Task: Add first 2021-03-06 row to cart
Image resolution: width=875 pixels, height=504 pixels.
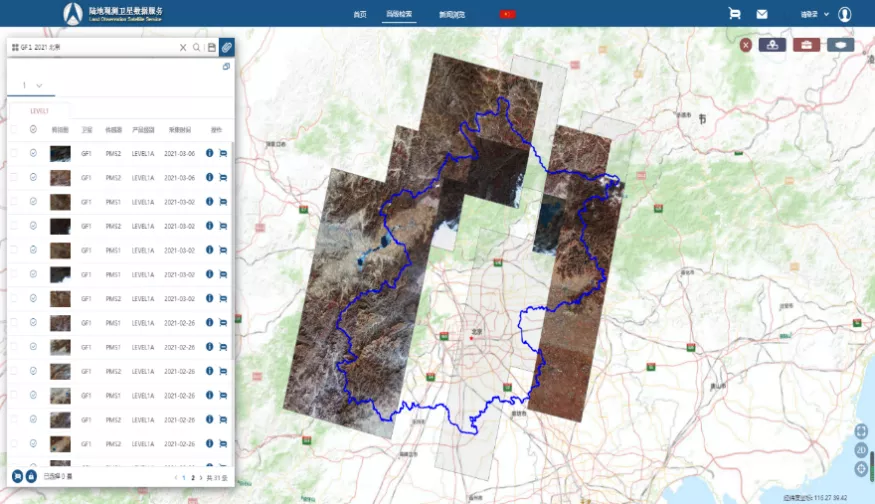Action: [x=223, y=153]
